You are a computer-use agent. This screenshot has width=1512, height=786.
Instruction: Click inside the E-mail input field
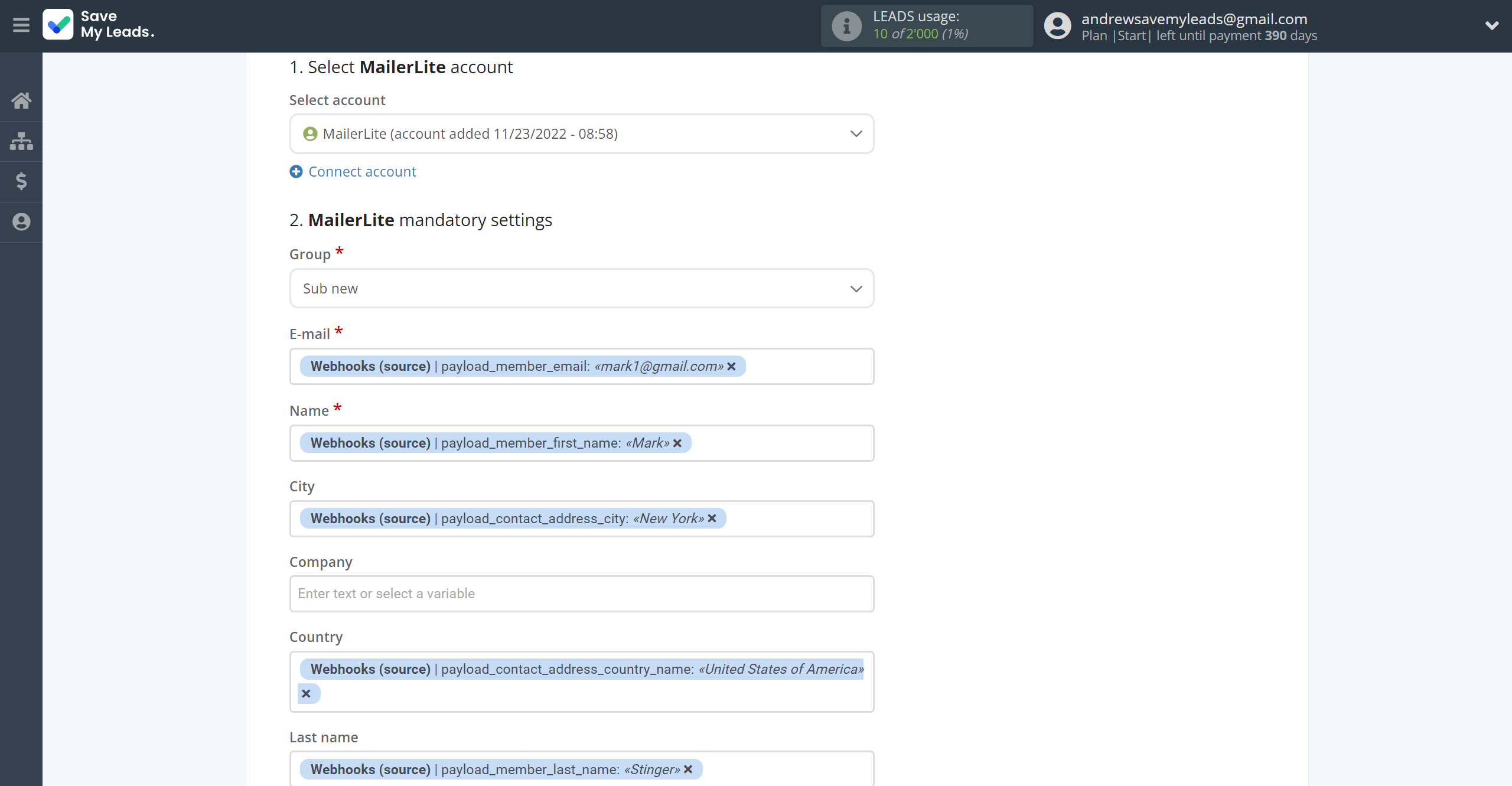[582, 367]
